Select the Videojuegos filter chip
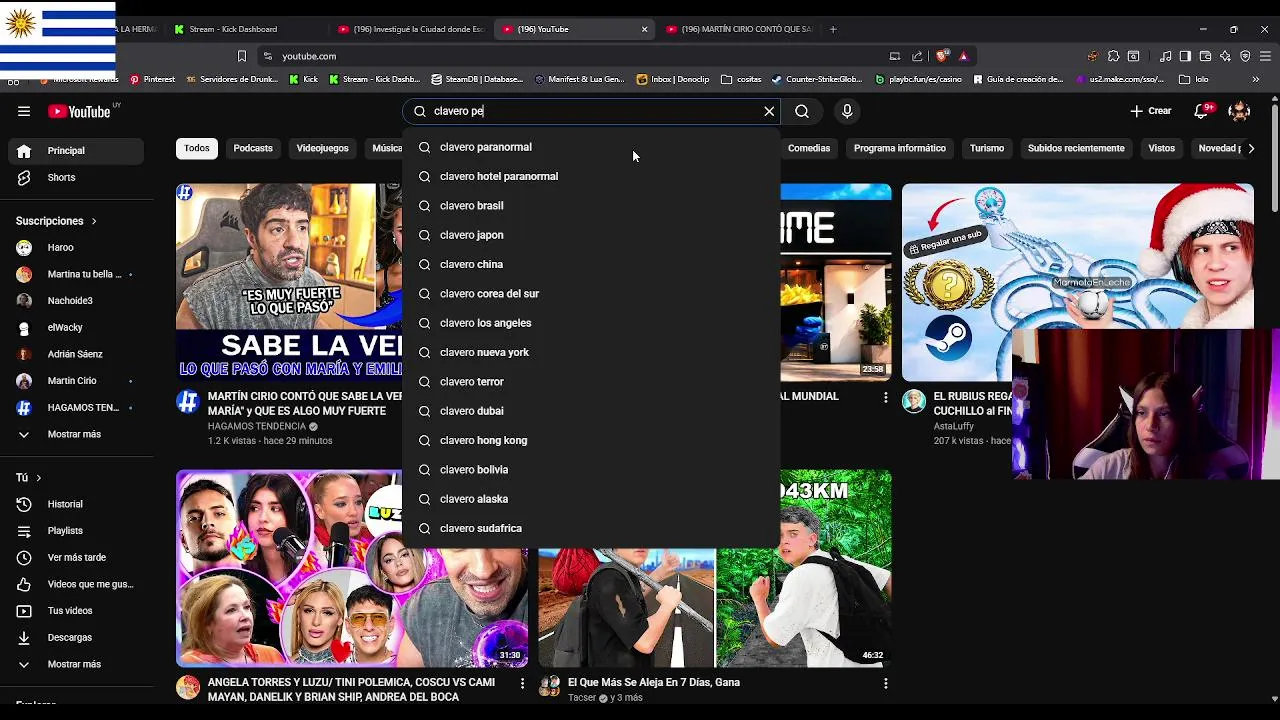 coord(322,148)
